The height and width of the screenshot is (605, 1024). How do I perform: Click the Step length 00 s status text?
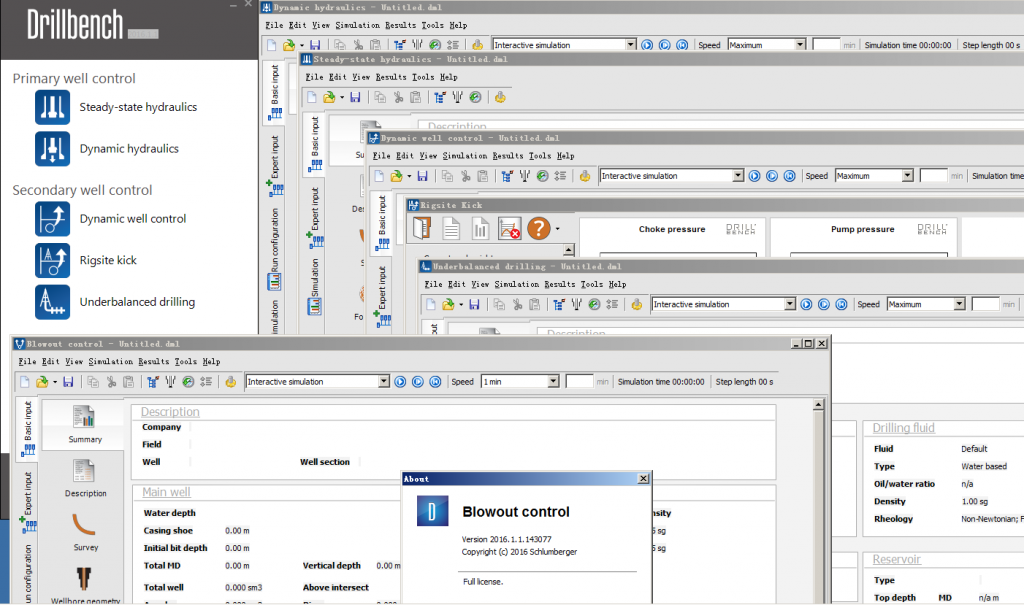[744, 382]
